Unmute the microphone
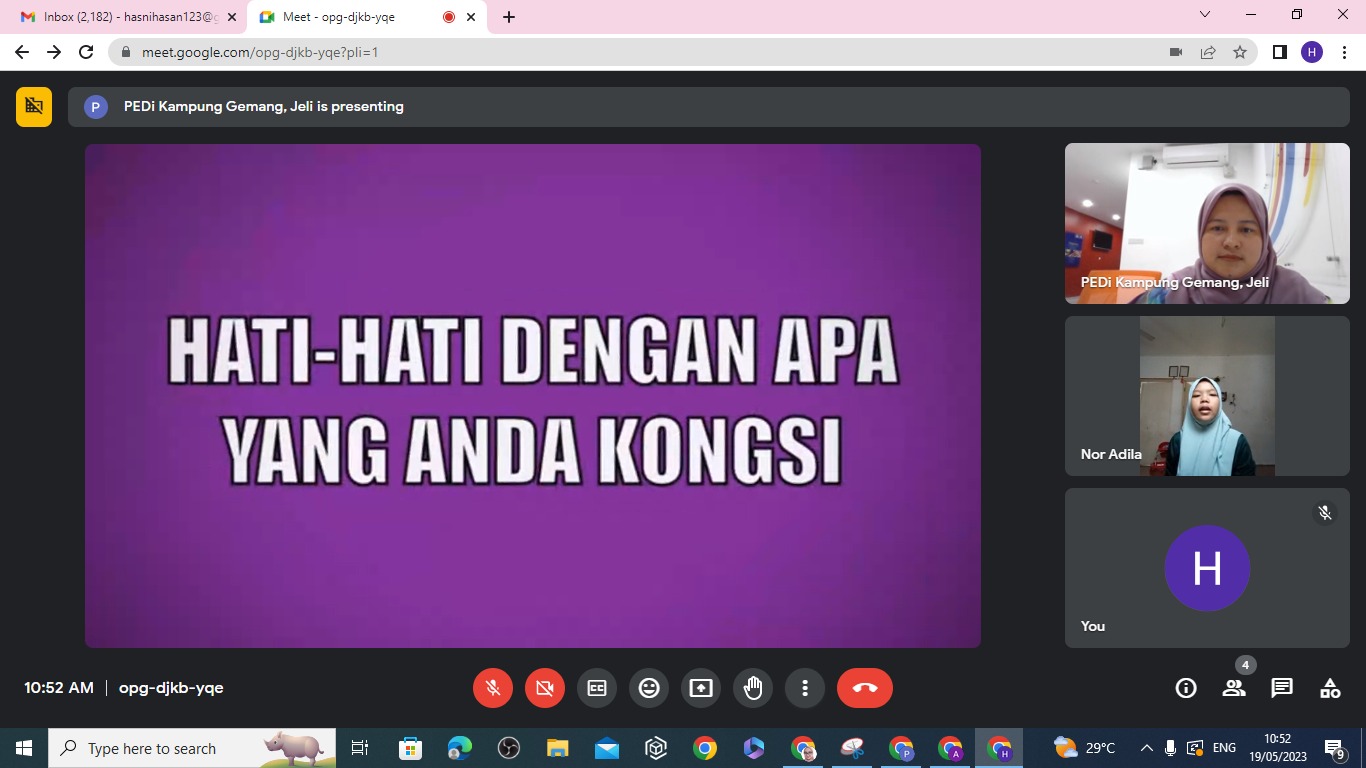 point(493,688)
